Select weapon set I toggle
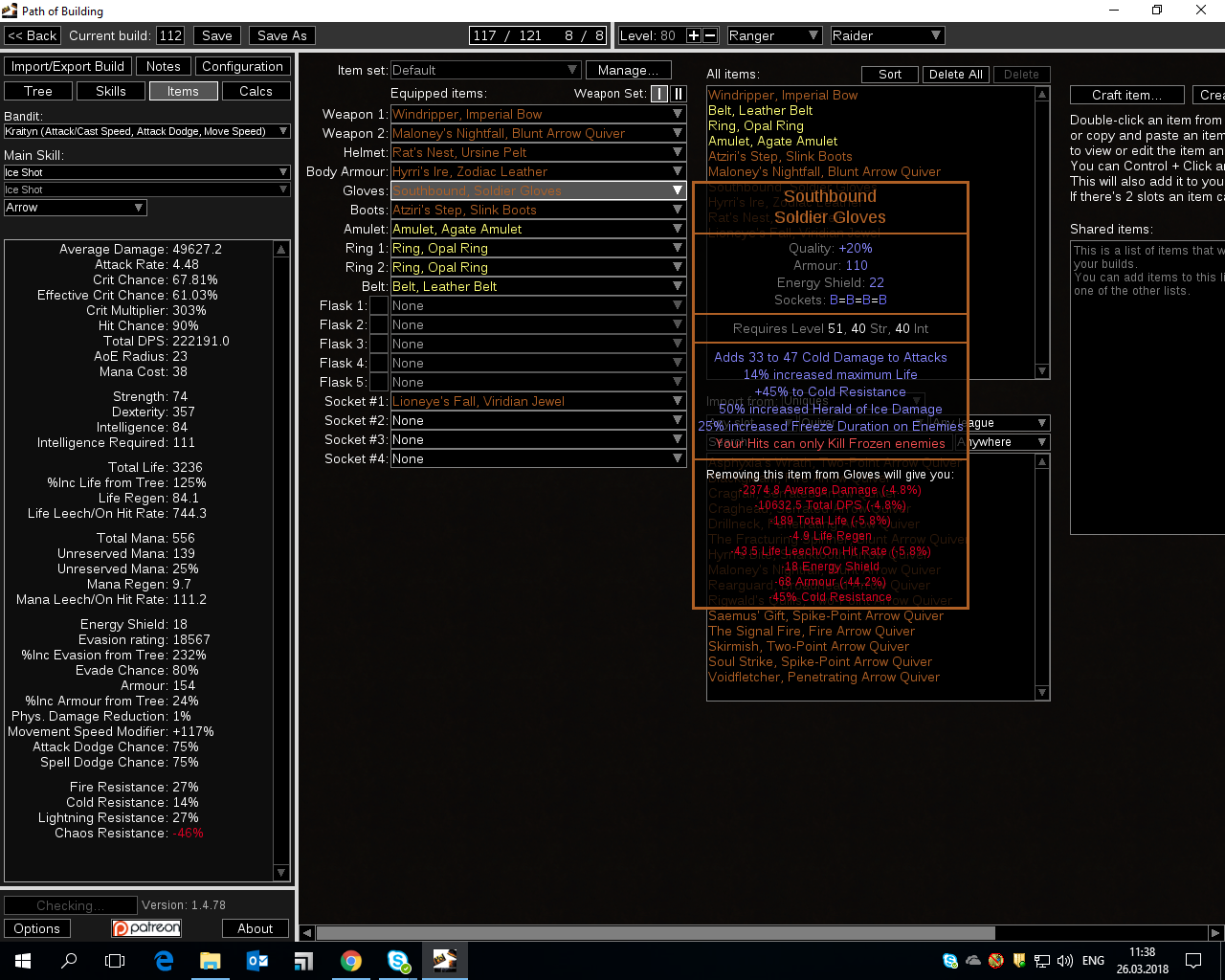1225x980 pixels. [x=659, y=93]
